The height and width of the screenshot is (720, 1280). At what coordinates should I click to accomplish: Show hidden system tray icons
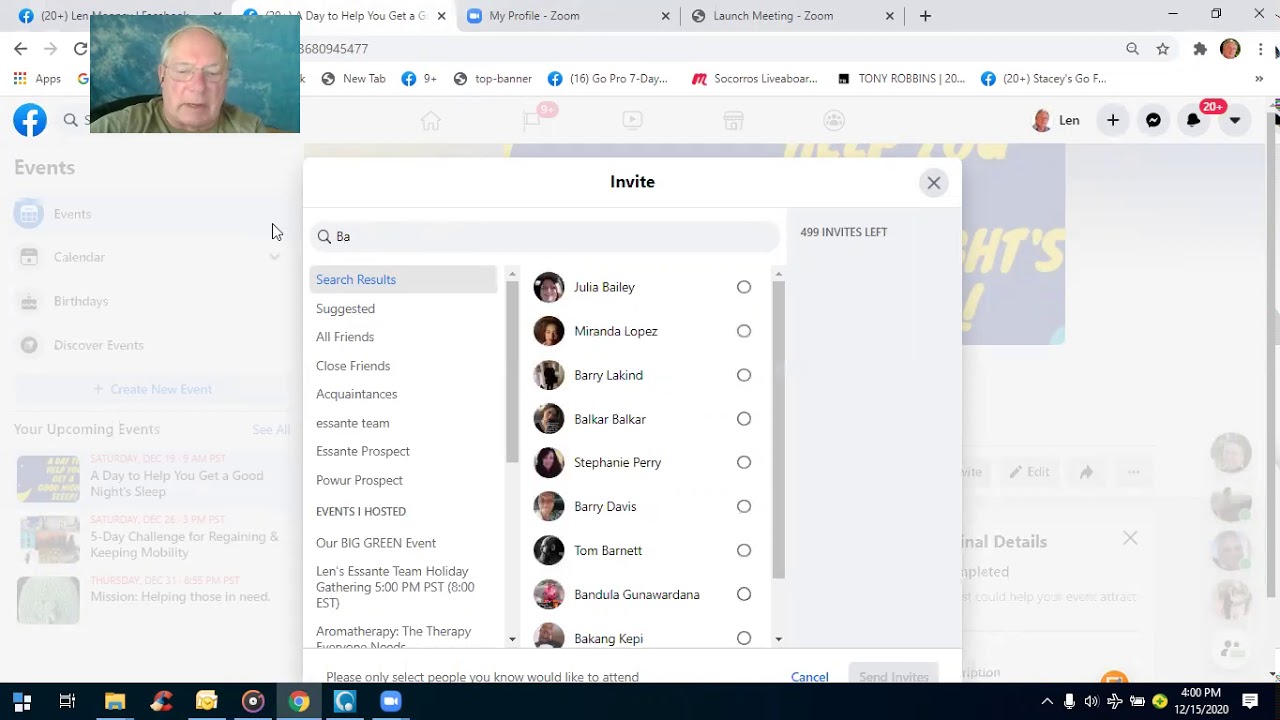pos(1047,701)
